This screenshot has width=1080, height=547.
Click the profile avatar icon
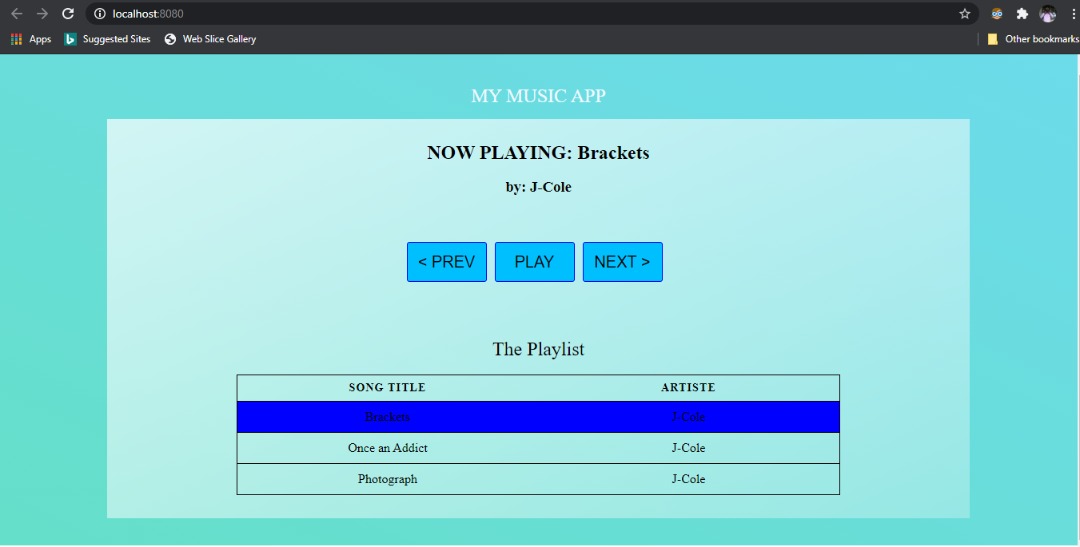[x=1047, y=14]
